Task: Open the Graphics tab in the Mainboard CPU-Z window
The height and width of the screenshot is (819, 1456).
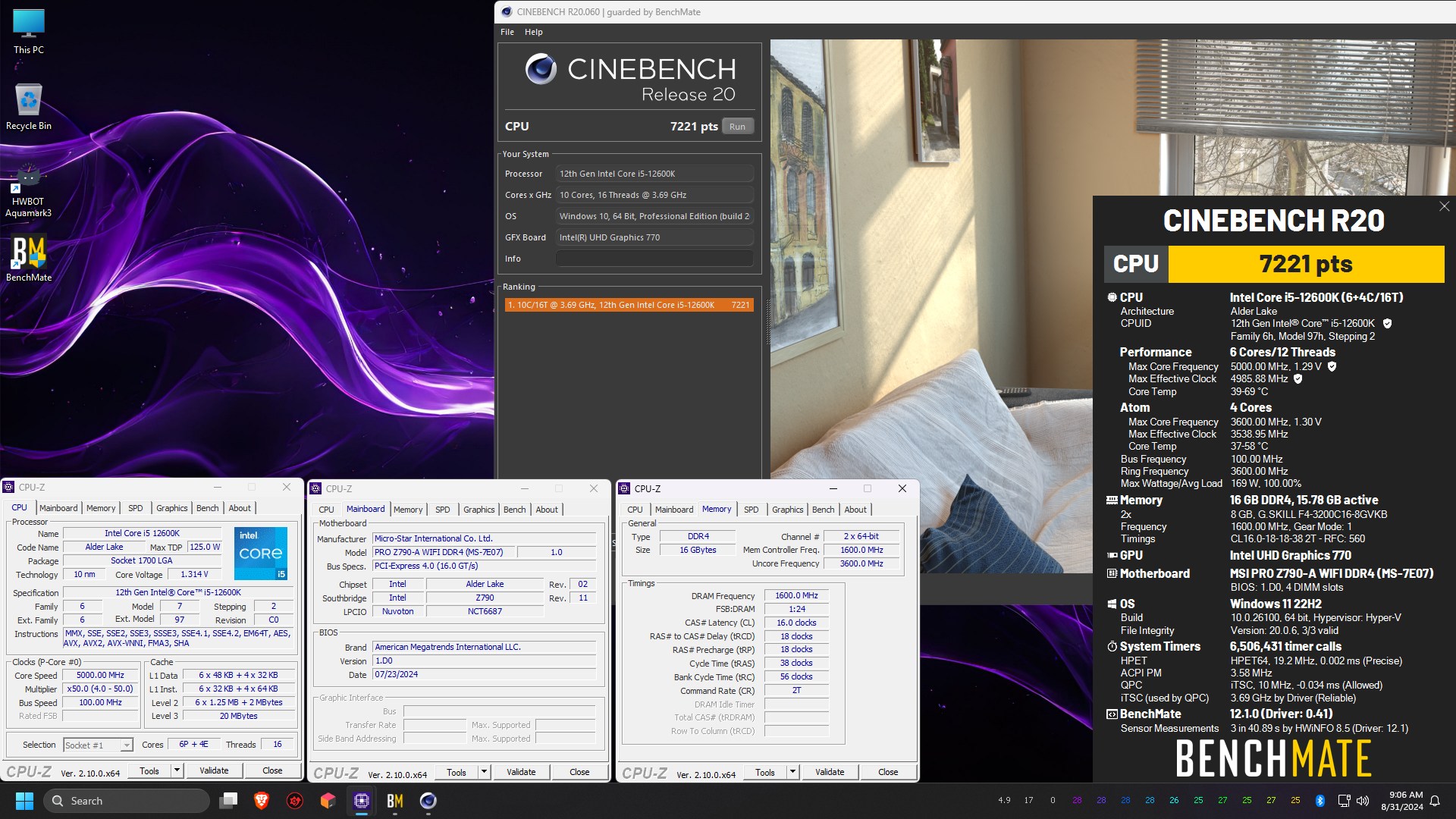Action: pyautogui.click(x=479, y=510)
